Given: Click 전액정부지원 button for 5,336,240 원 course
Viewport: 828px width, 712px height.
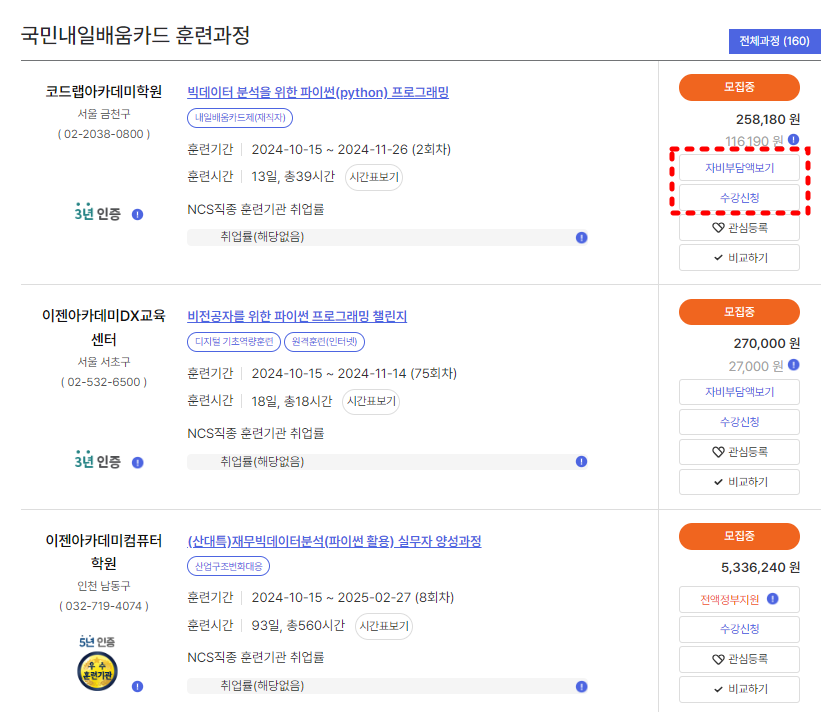Looking at the screenshot, I should coord(739,599).
